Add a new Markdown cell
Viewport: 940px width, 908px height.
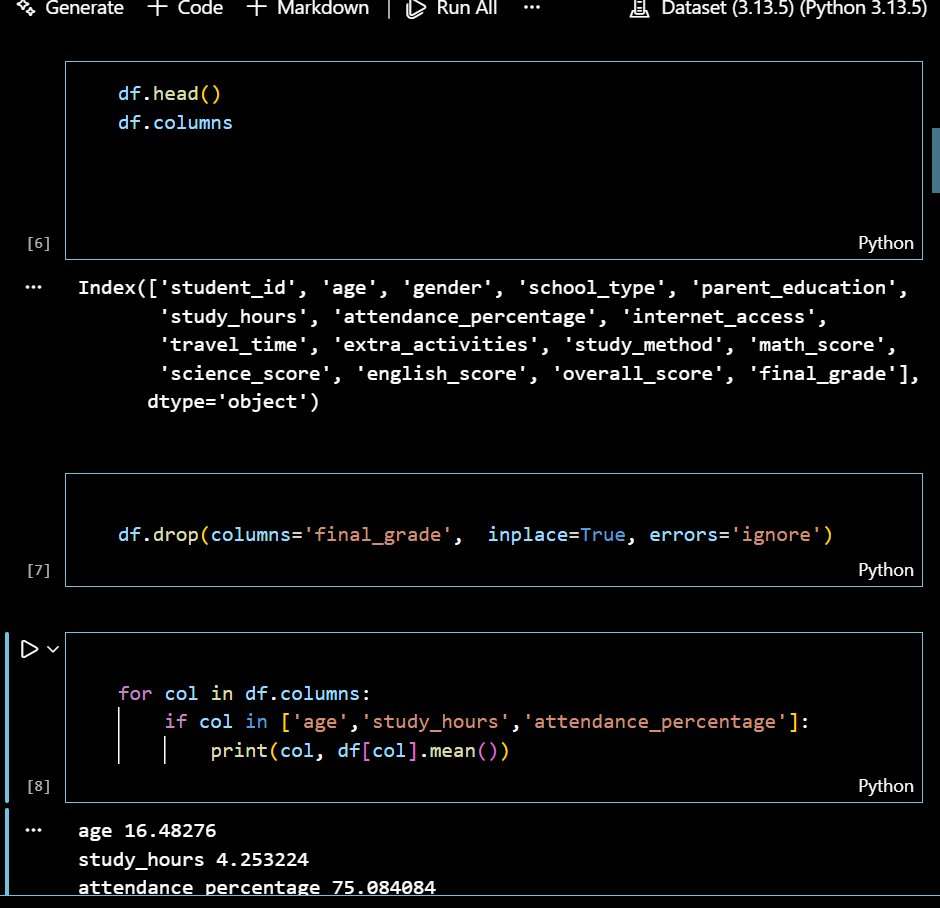(308, 8)
